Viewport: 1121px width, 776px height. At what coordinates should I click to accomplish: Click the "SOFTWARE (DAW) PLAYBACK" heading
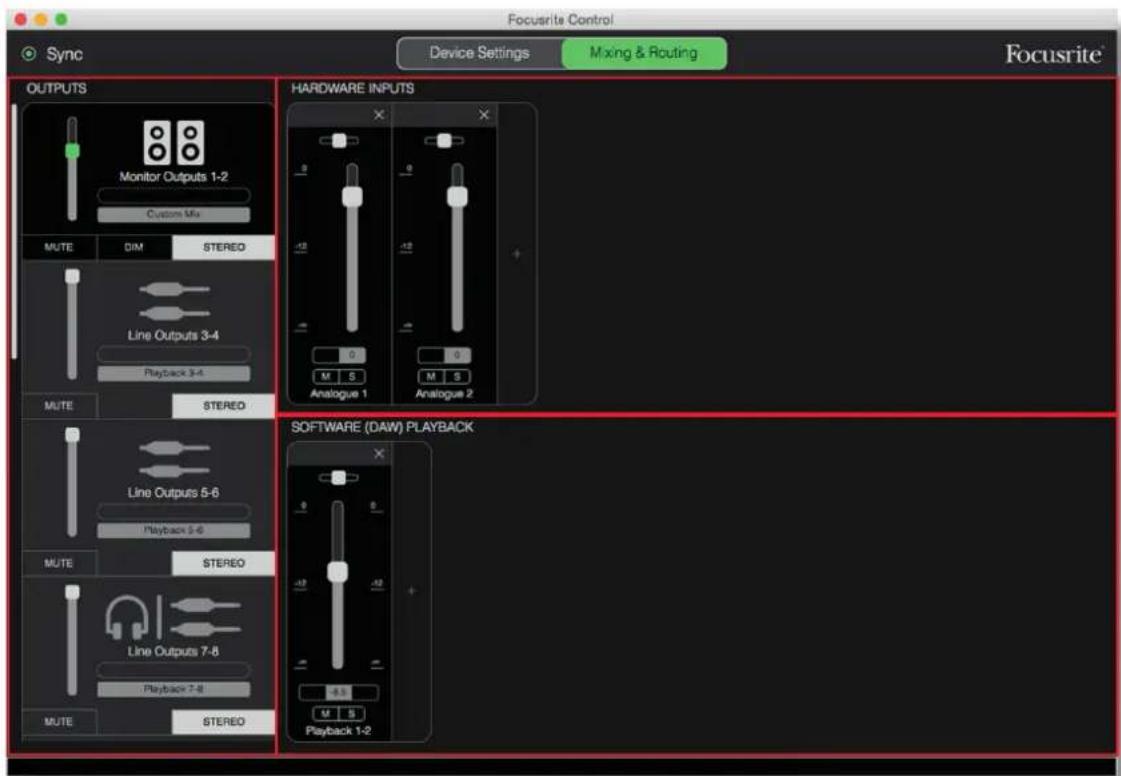tap(382, 427)
